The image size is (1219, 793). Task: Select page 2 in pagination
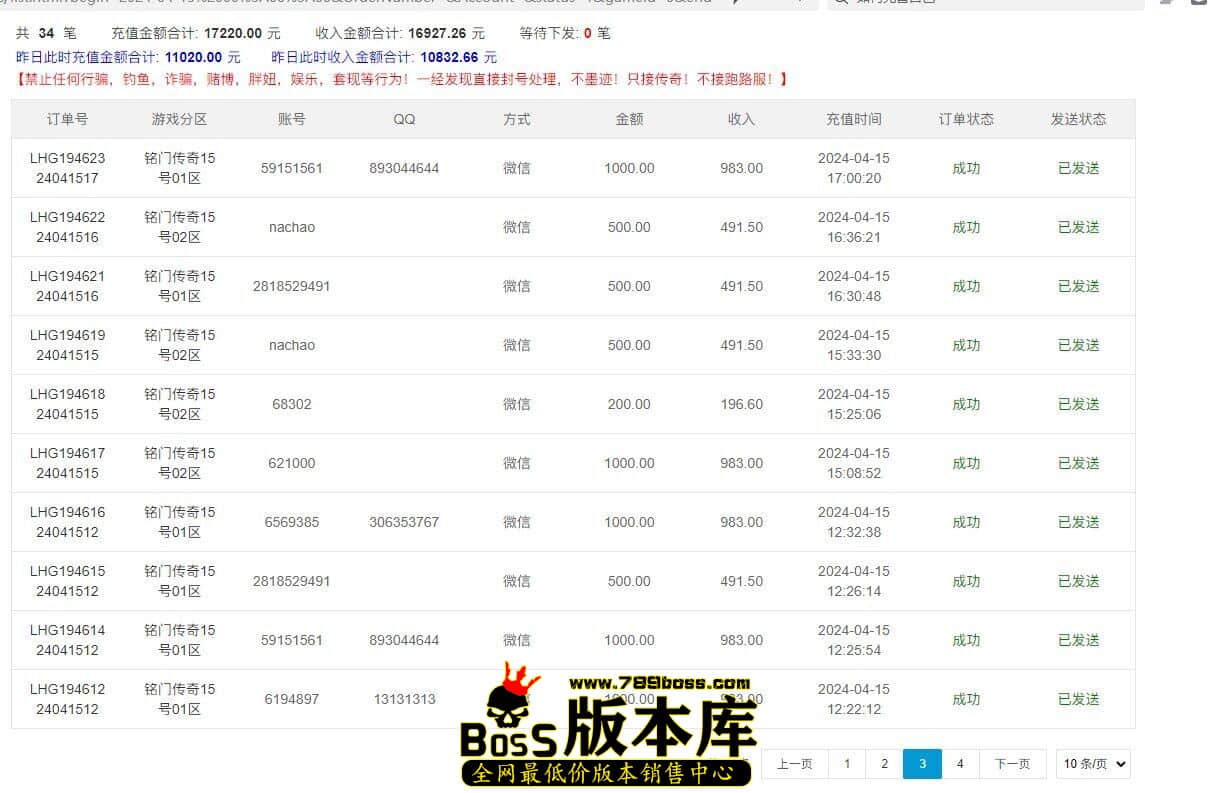[x=884, y=764]
